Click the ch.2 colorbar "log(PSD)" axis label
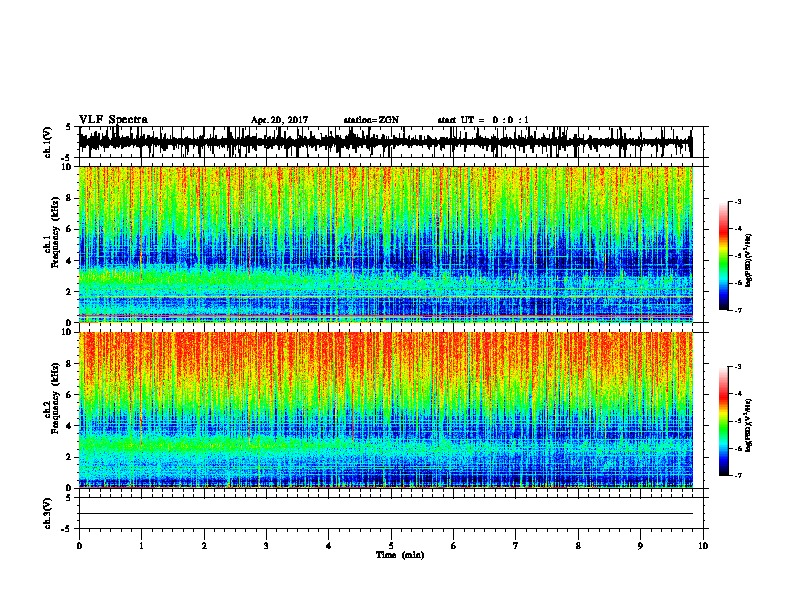The height and width of the screenshot is (612, 792). click(x=749, y=425)
